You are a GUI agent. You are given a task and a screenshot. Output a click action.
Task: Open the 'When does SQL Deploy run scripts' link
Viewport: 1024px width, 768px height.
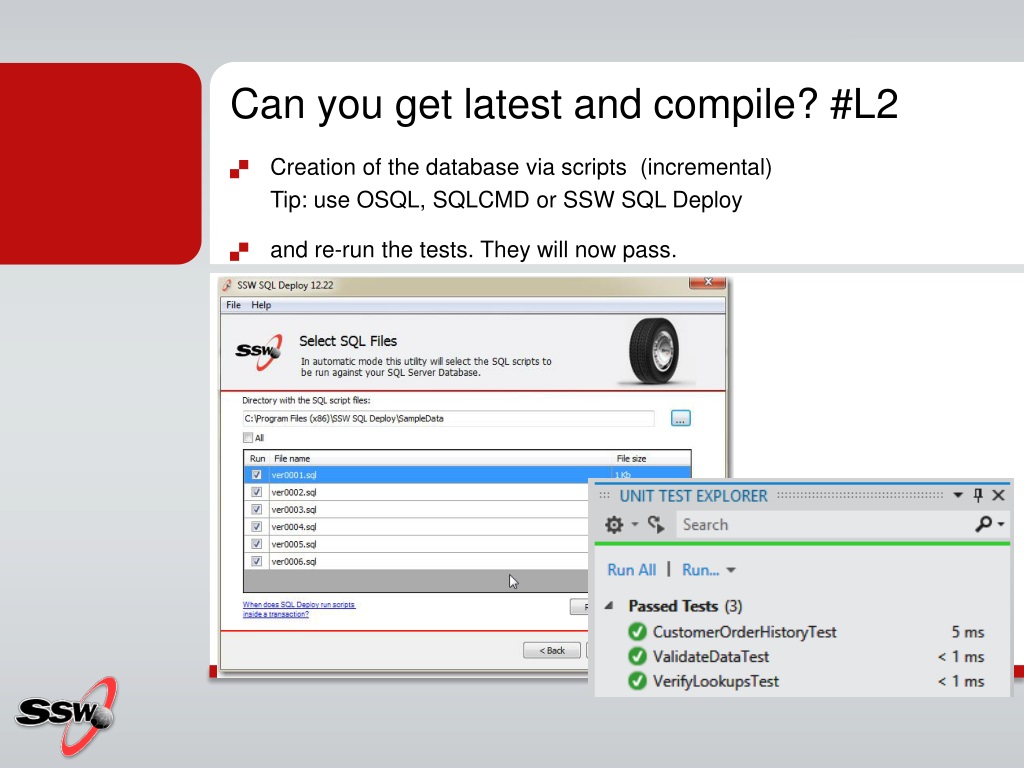tap(299, 609)
